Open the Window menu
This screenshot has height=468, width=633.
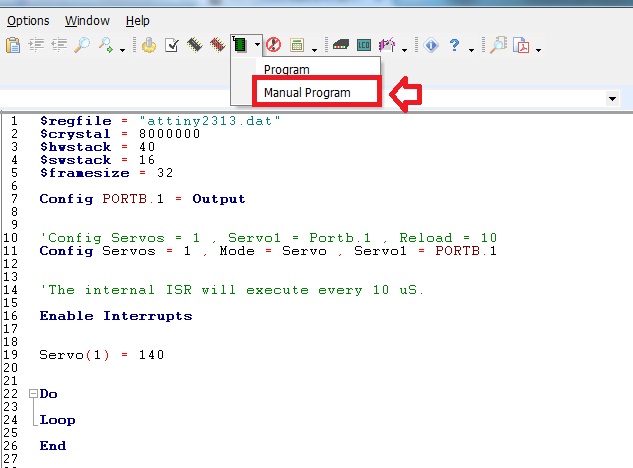pyautogui.click(x=87, y=21)
